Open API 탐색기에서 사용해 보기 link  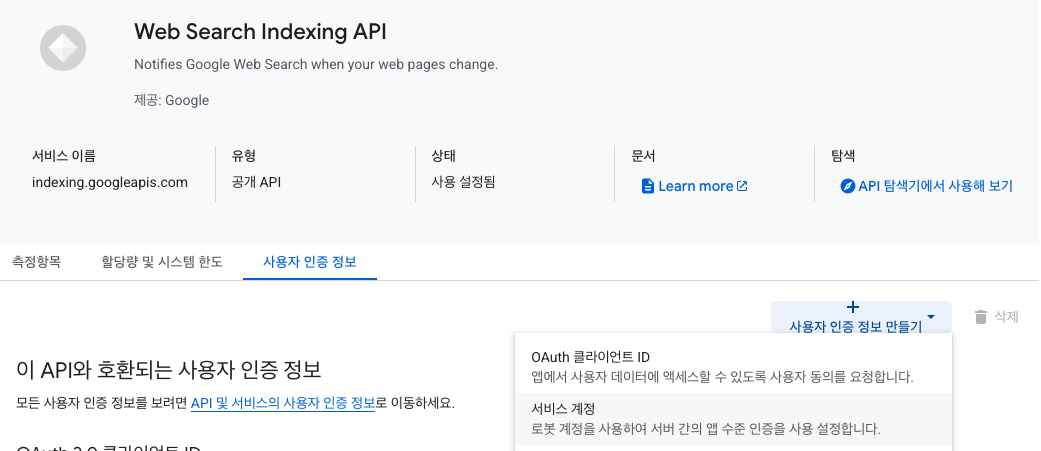[x=927, y=186]
